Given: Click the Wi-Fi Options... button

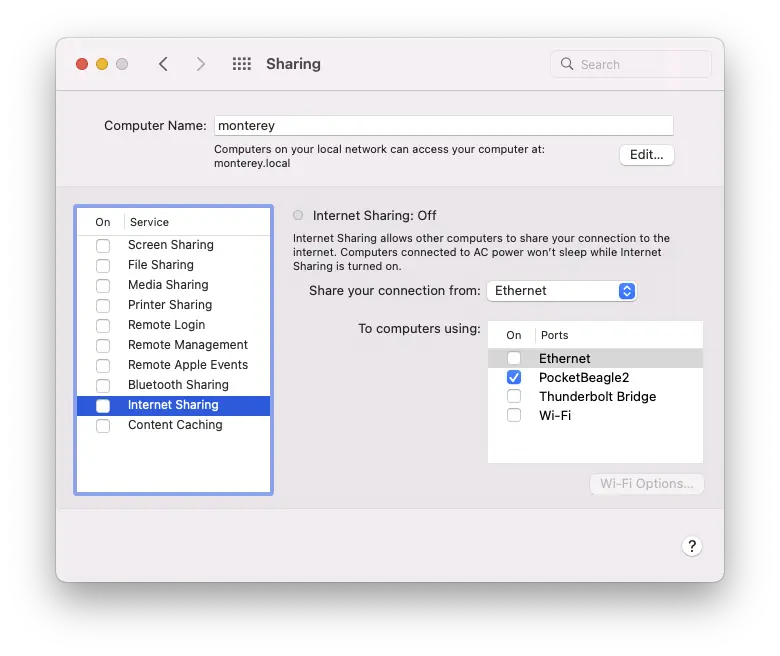Looking at the screenshot, I should 647,484.
